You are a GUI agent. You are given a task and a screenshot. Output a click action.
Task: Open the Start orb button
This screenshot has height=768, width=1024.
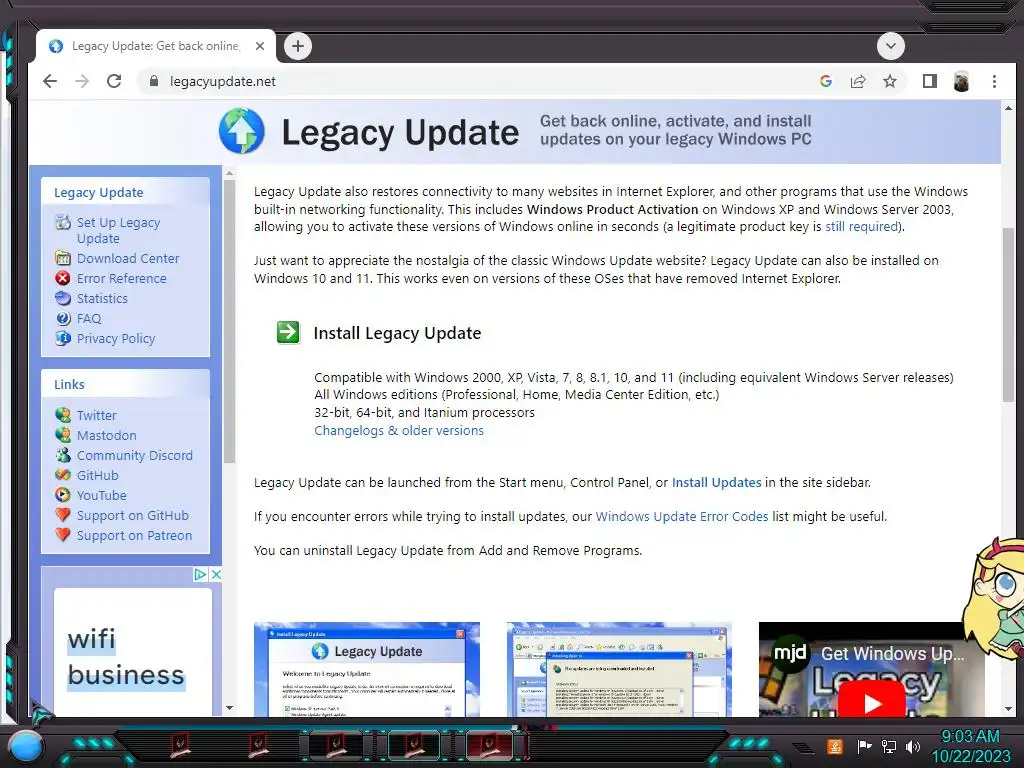pyautogui.click(x=26, y=746)
